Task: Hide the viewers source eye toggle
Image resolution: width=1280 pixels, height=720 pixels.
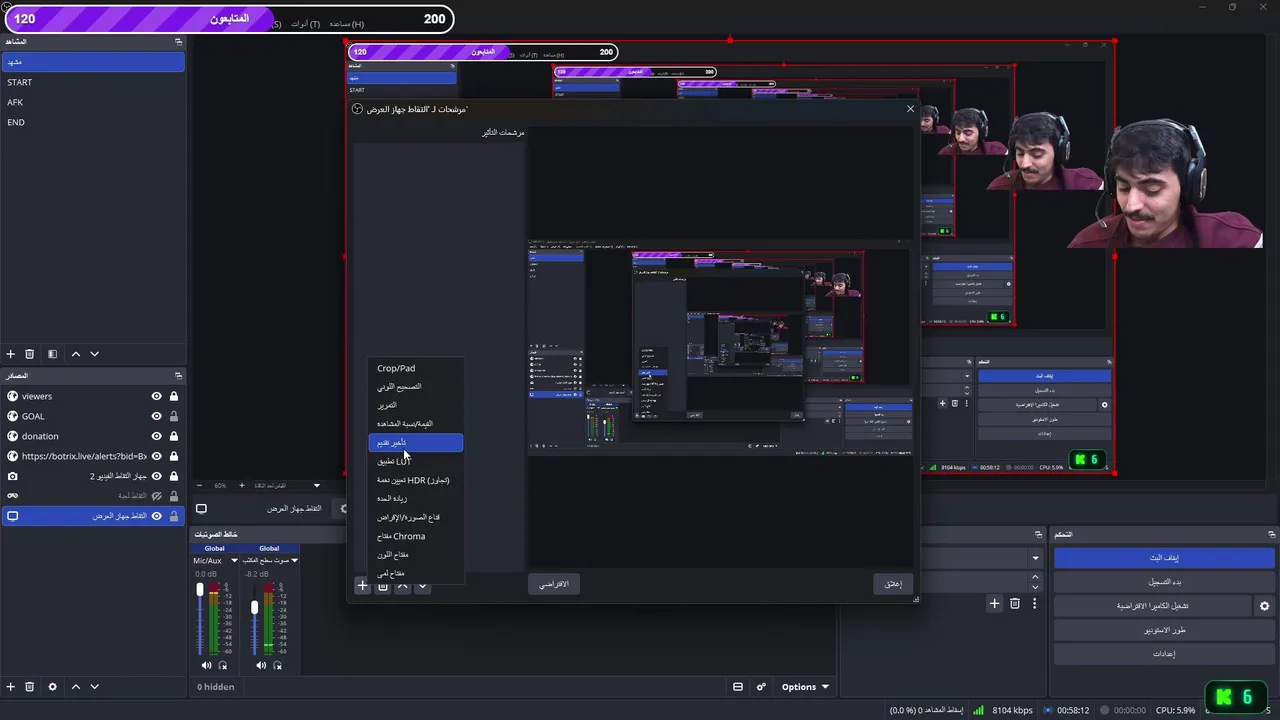Action: point(156,396)
